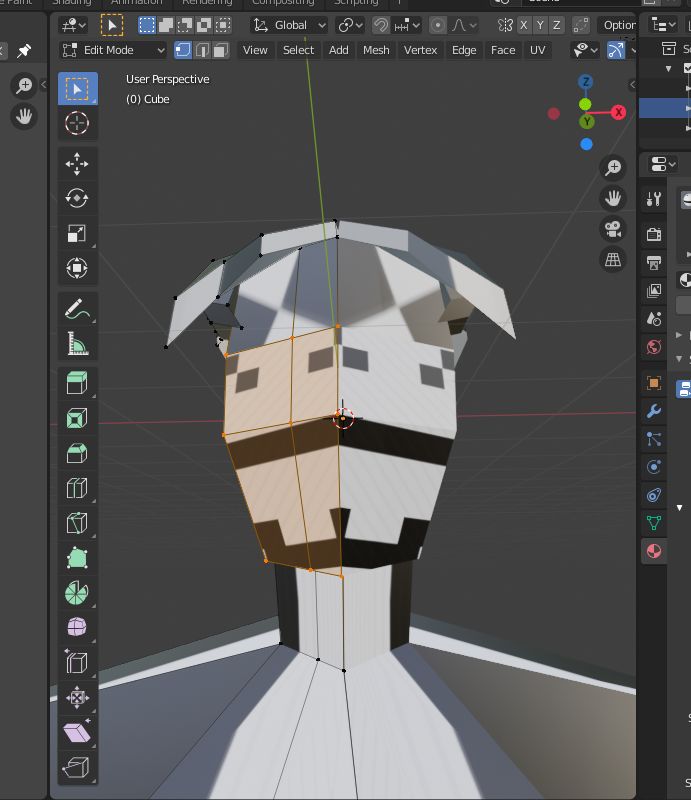The height and width of the screenshot is (800, 691).
Task: Toggle the camera view button
Action: point(613,229)
